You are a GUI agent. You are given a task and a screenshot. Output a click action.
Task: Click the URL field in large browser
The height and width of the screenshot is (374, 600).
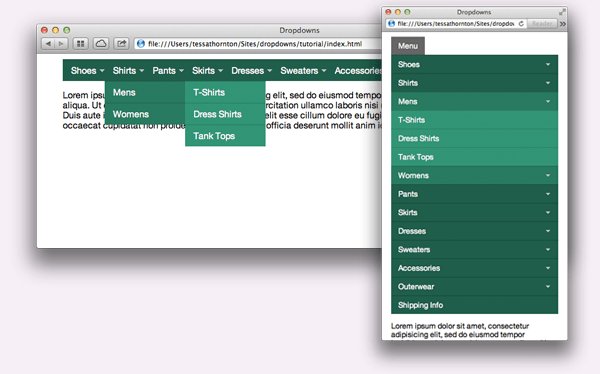tap(258, 44)
